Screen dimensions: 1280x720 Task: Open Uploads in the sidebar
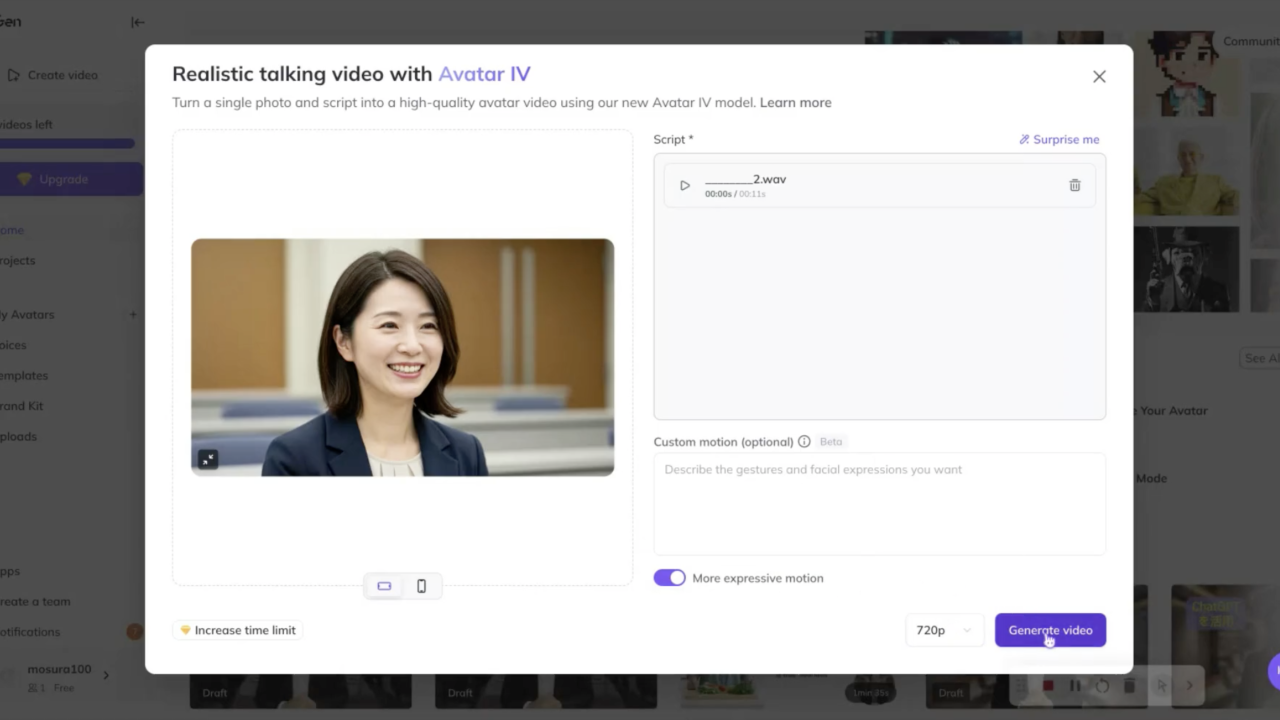(x=19, y=436)
